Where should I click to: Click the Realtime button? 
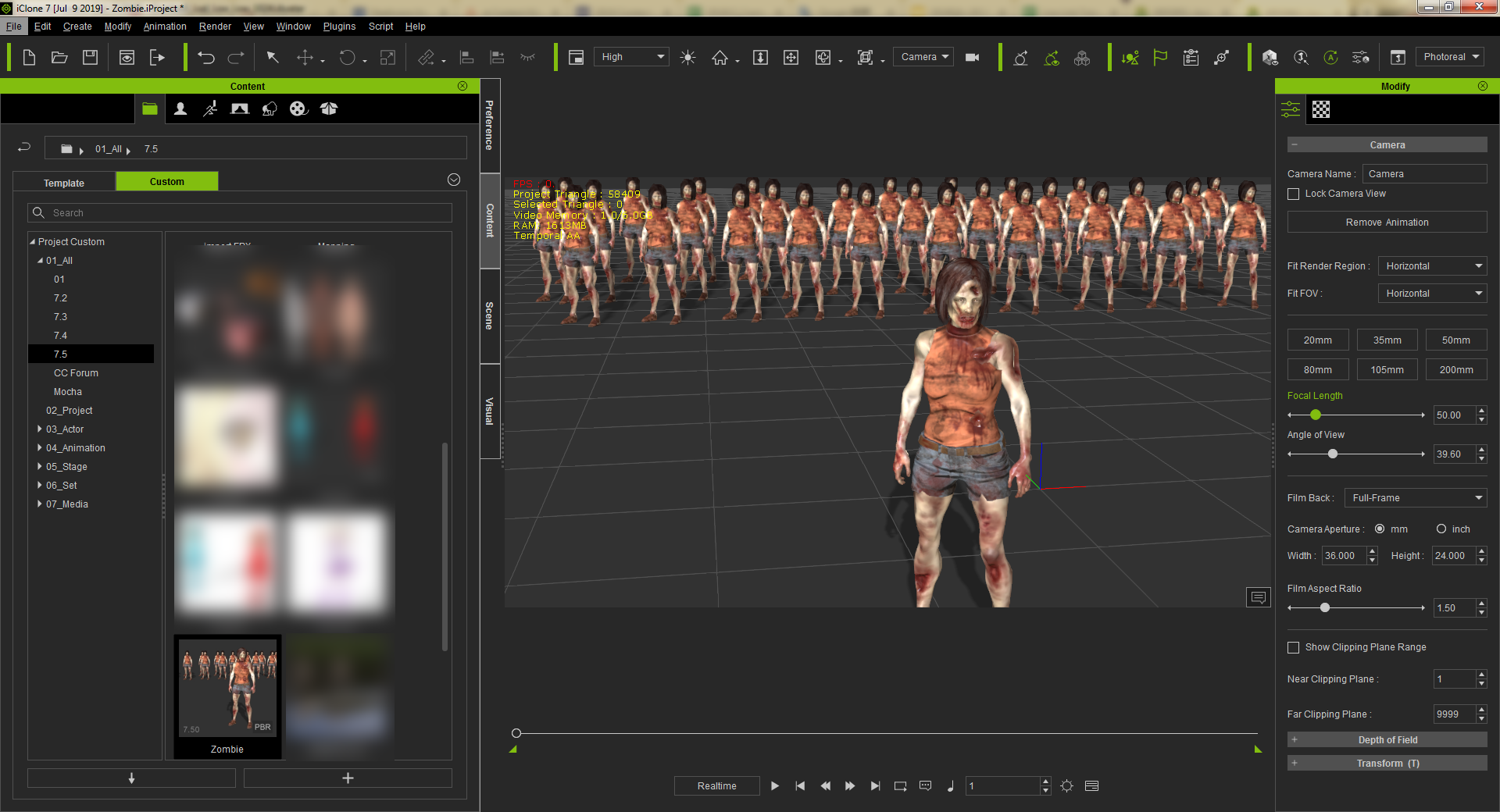(x=716, y=786)
